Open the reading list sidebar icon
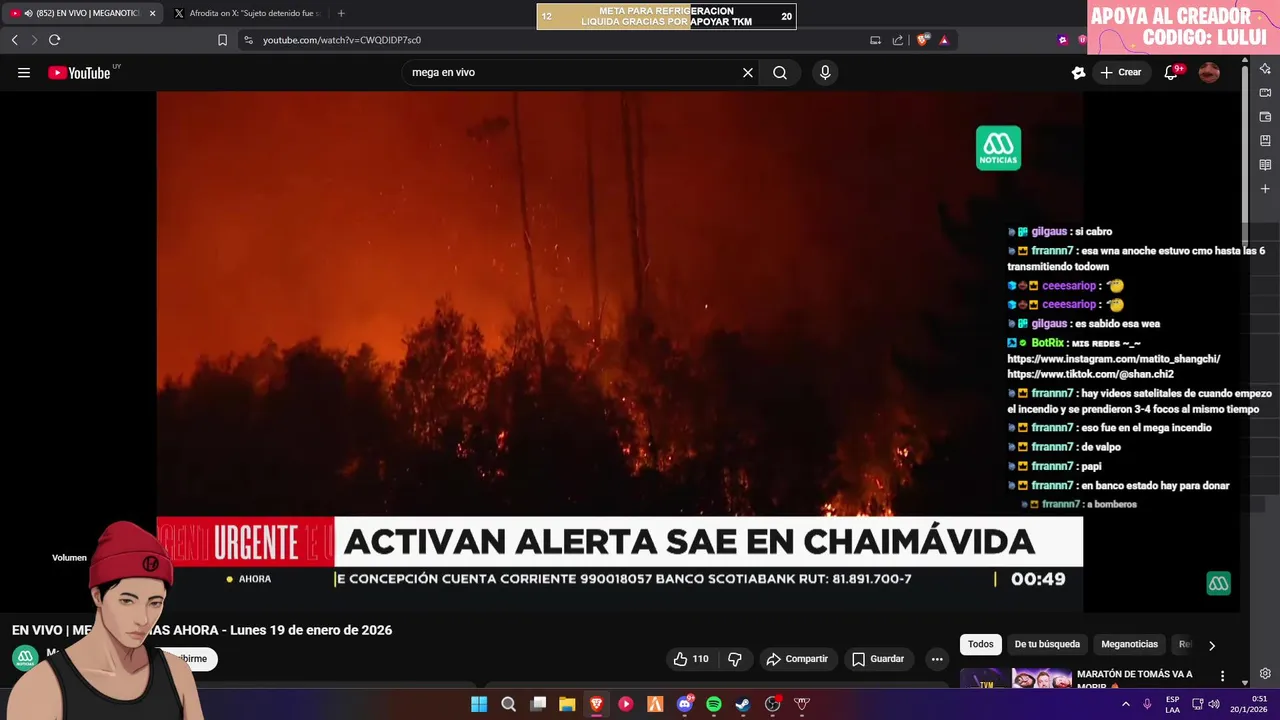 pyautogui.click(x=1265, y=165)
